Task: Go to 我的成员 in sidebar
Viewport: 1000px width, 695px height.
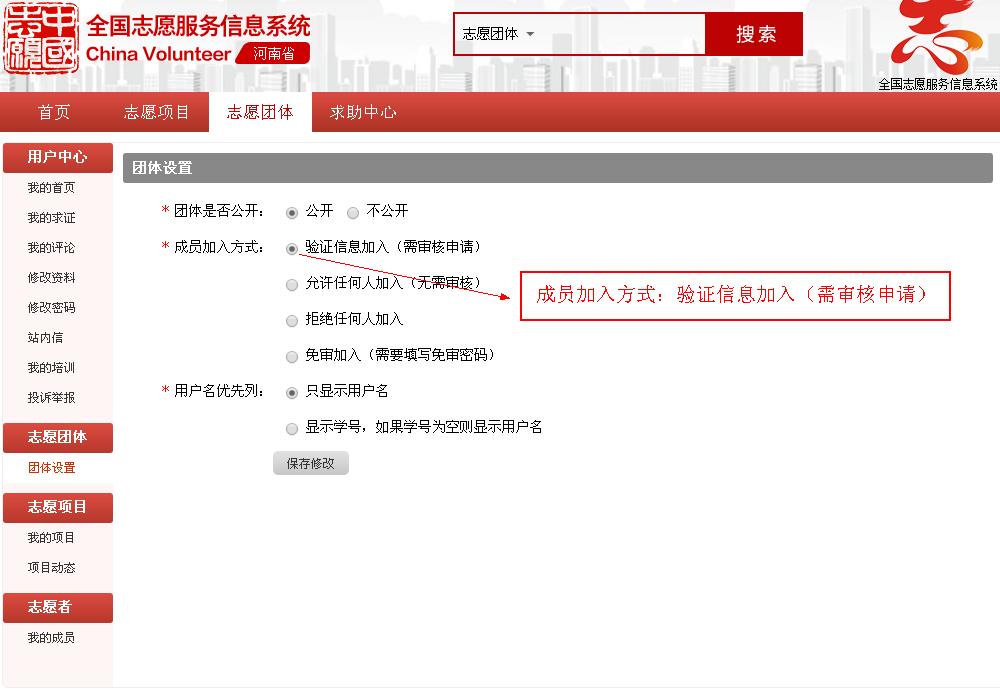Action: [51, 638]
